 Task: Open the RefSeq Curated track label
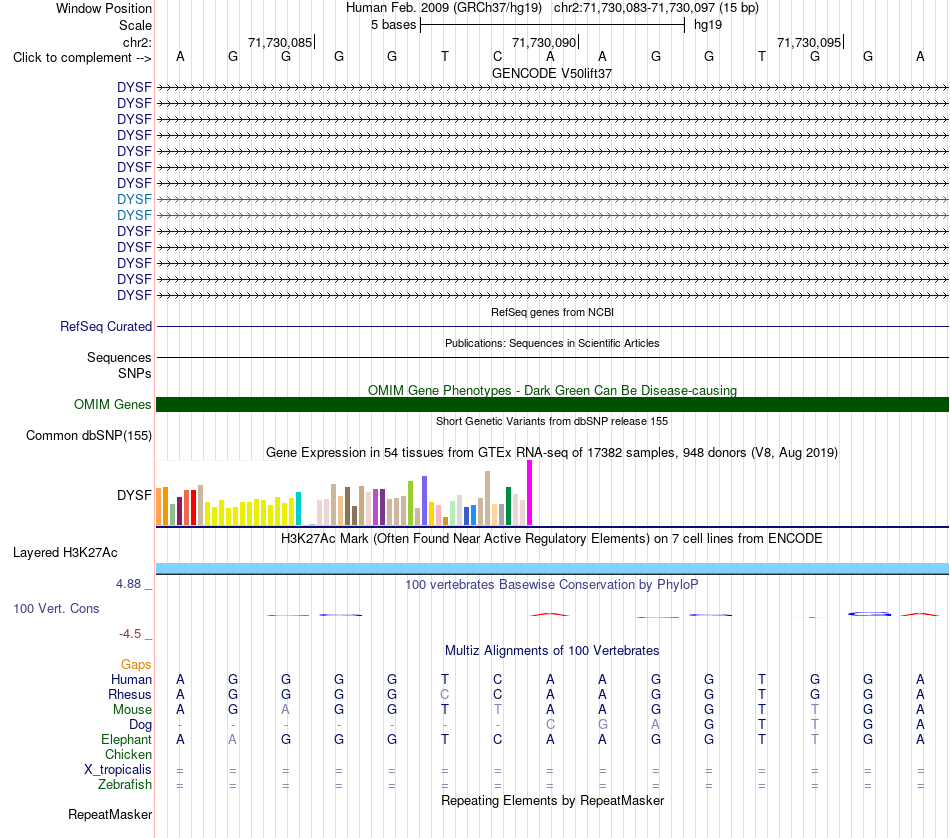pyautogui.click(x=106, y=327)
